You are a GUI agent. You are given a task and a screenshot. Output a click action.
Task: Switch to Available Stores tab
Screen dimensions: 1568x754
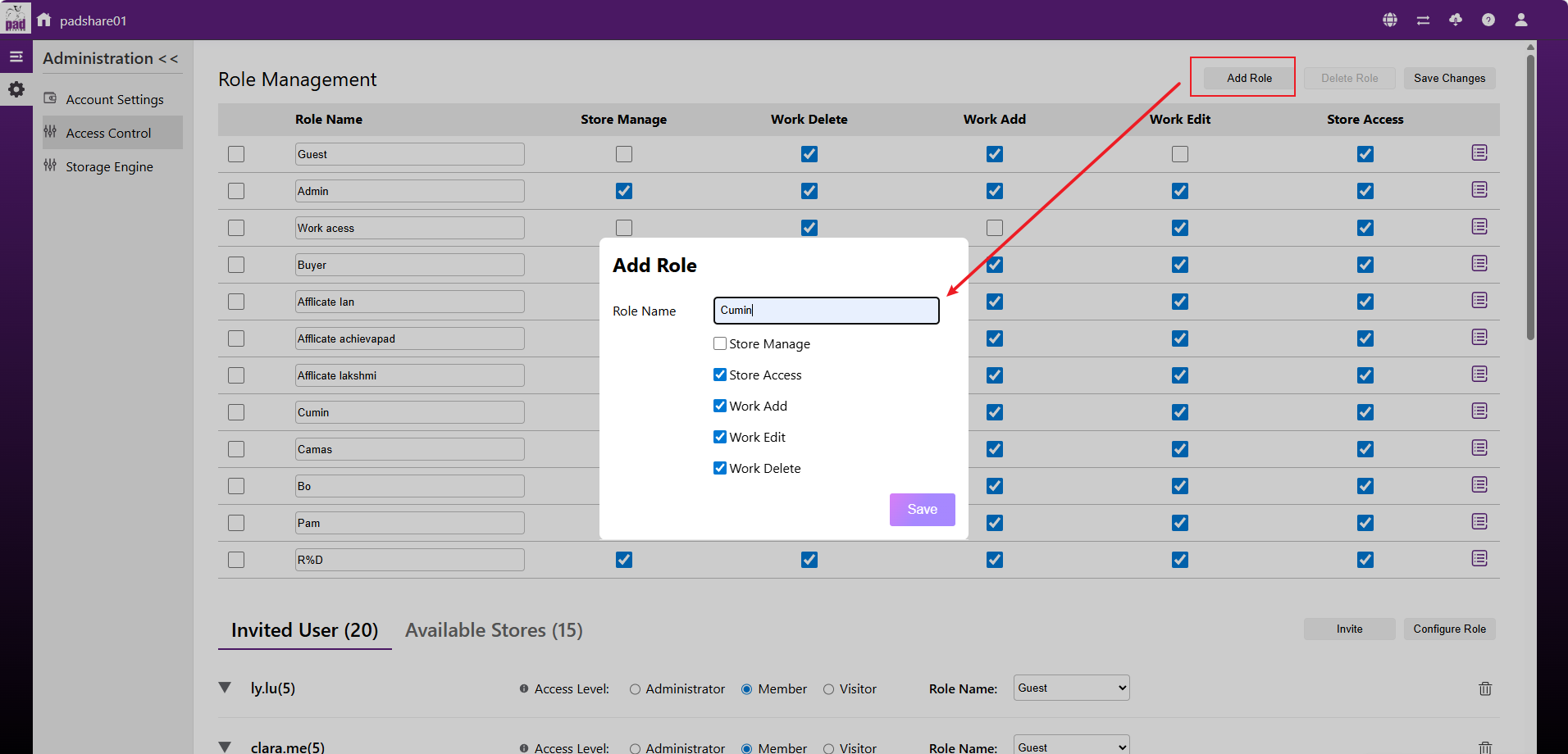click(494, 630)
